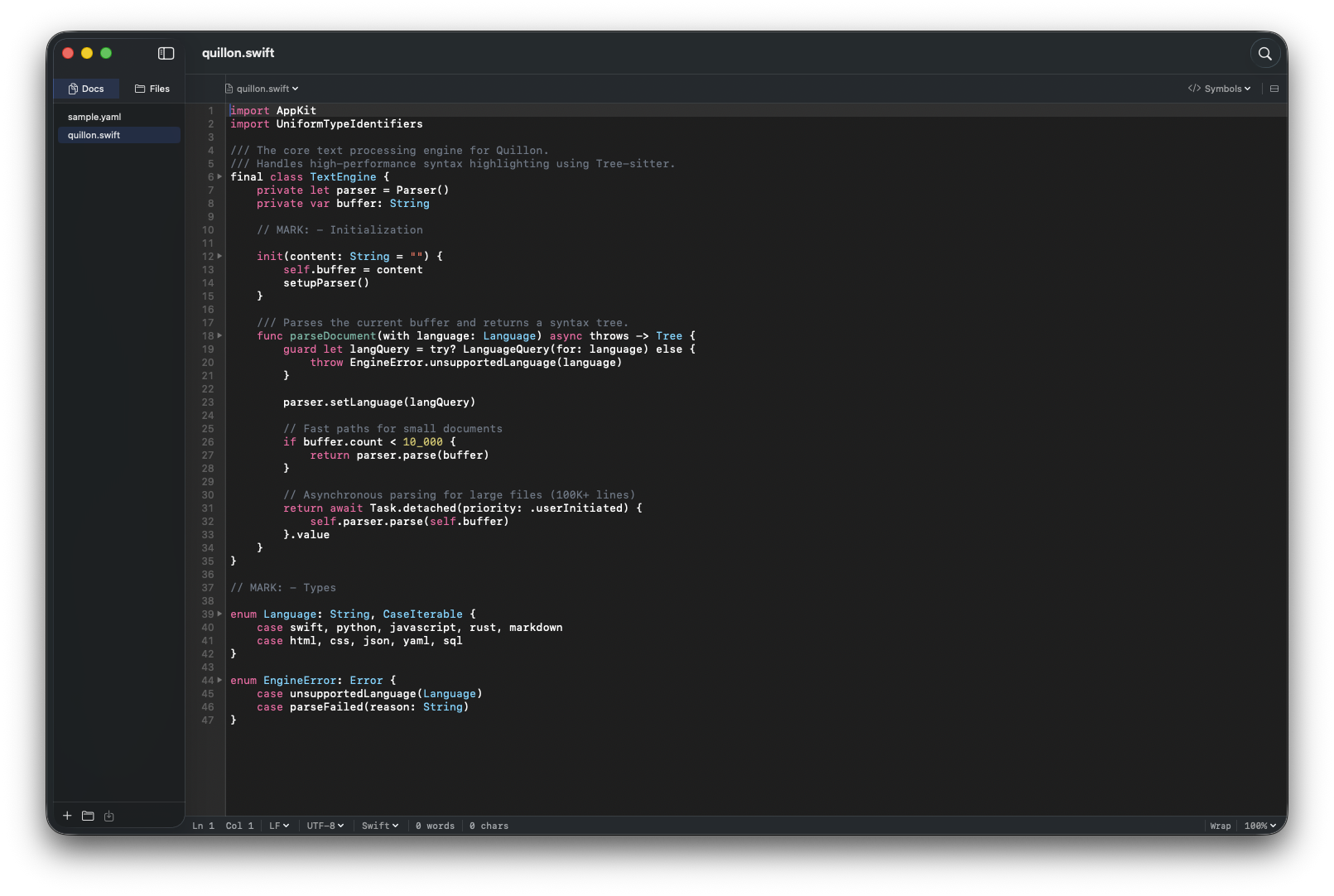Open the quillon.swift breadcrumb menu
Screen dimensions: 1334x896
[265, 89]
